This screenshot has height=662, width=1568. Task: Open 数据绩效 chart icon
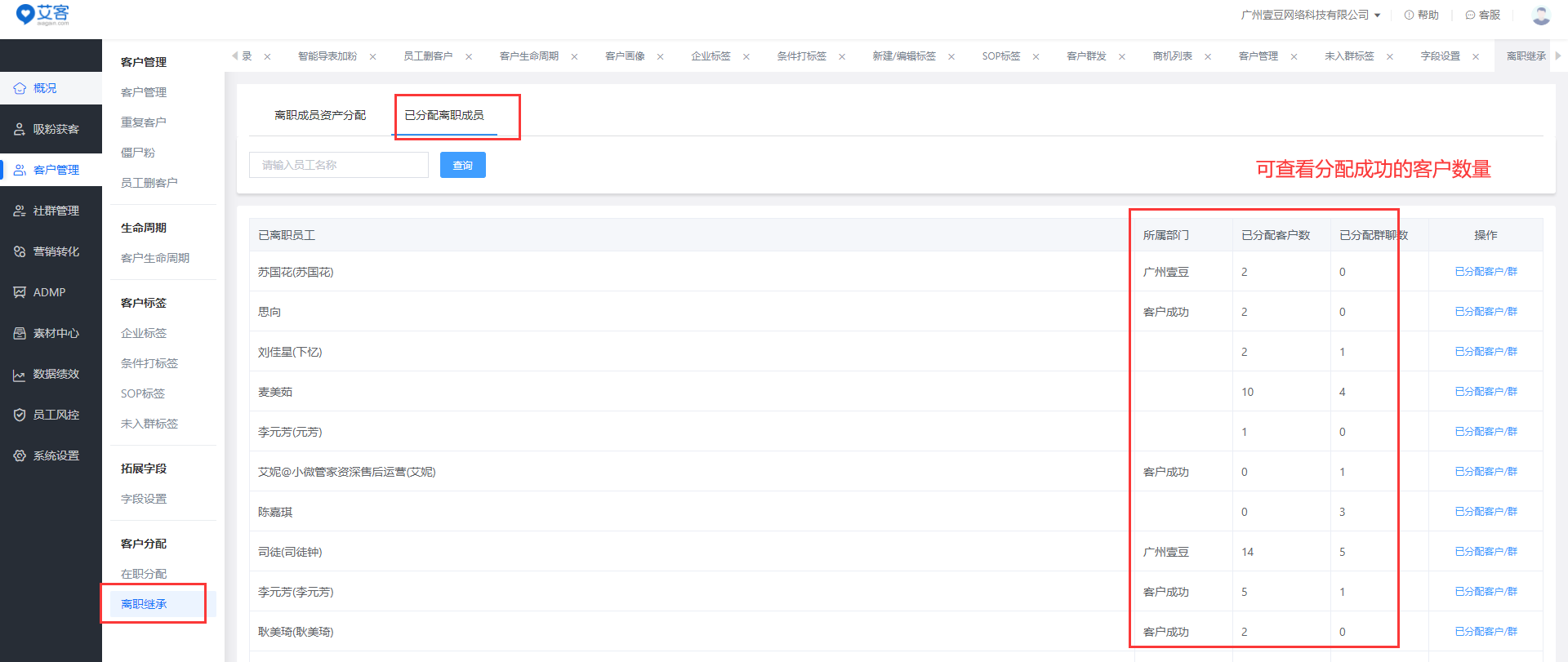coord(20,375)
